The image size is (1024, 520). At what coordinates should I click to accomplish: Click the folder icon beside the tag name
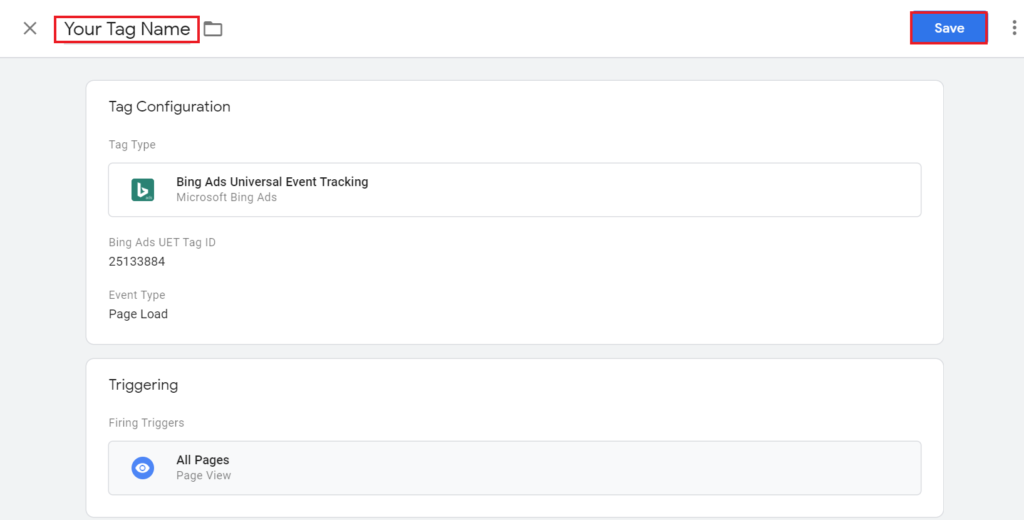tap(213, 29)
